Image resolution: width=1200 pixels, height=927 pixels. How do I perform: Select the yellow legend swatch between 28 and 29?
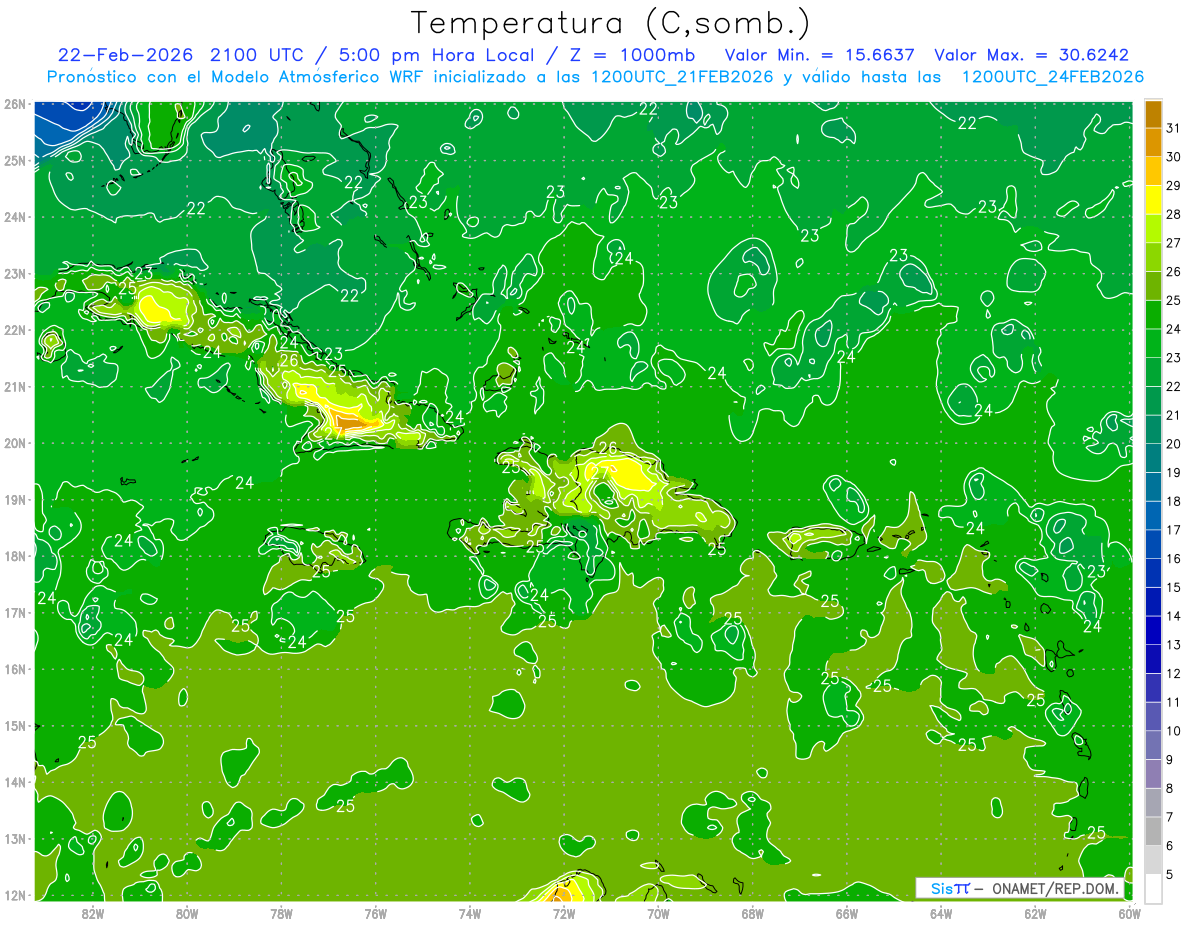(x=1152, y=201)
